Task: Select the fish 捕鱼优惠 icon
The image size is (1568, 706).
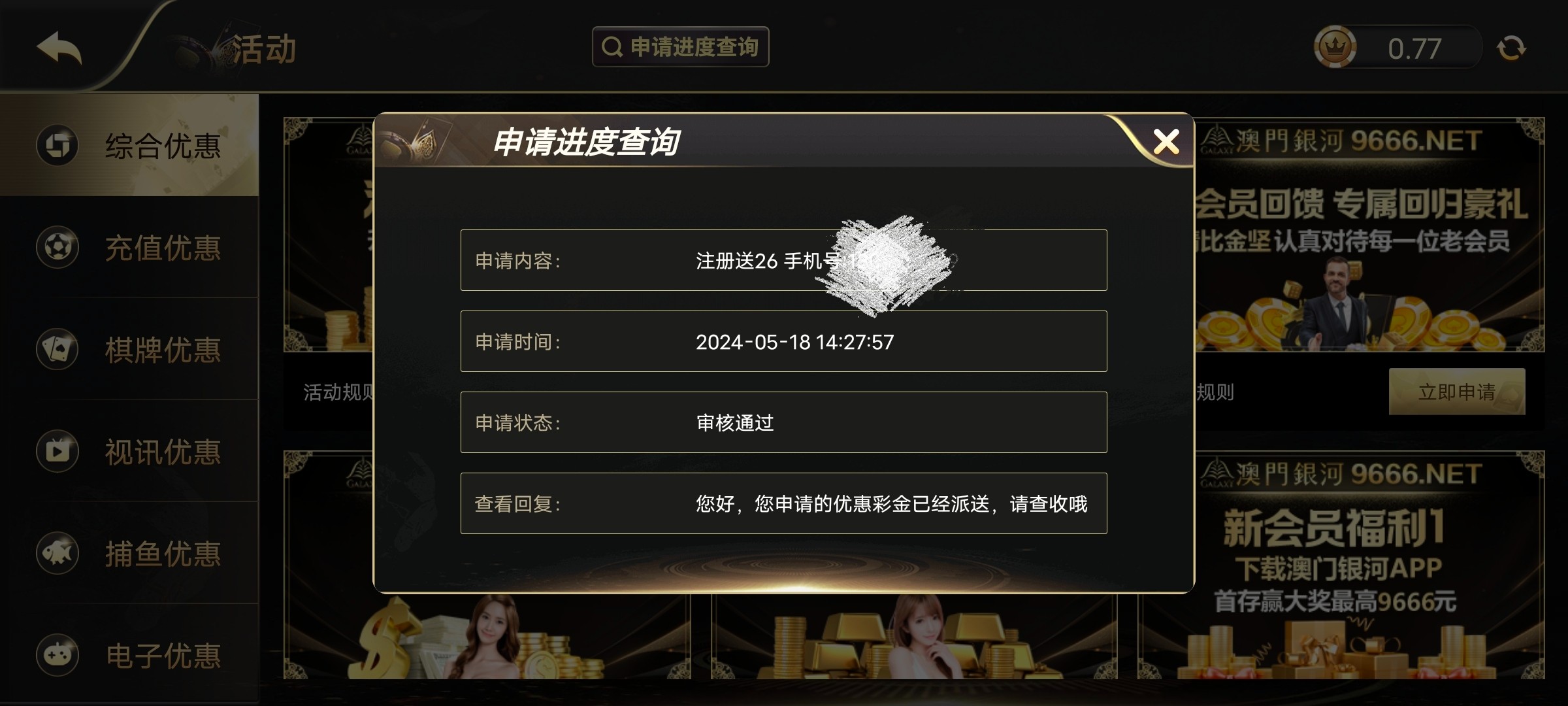Action: (x=57, y=553)
